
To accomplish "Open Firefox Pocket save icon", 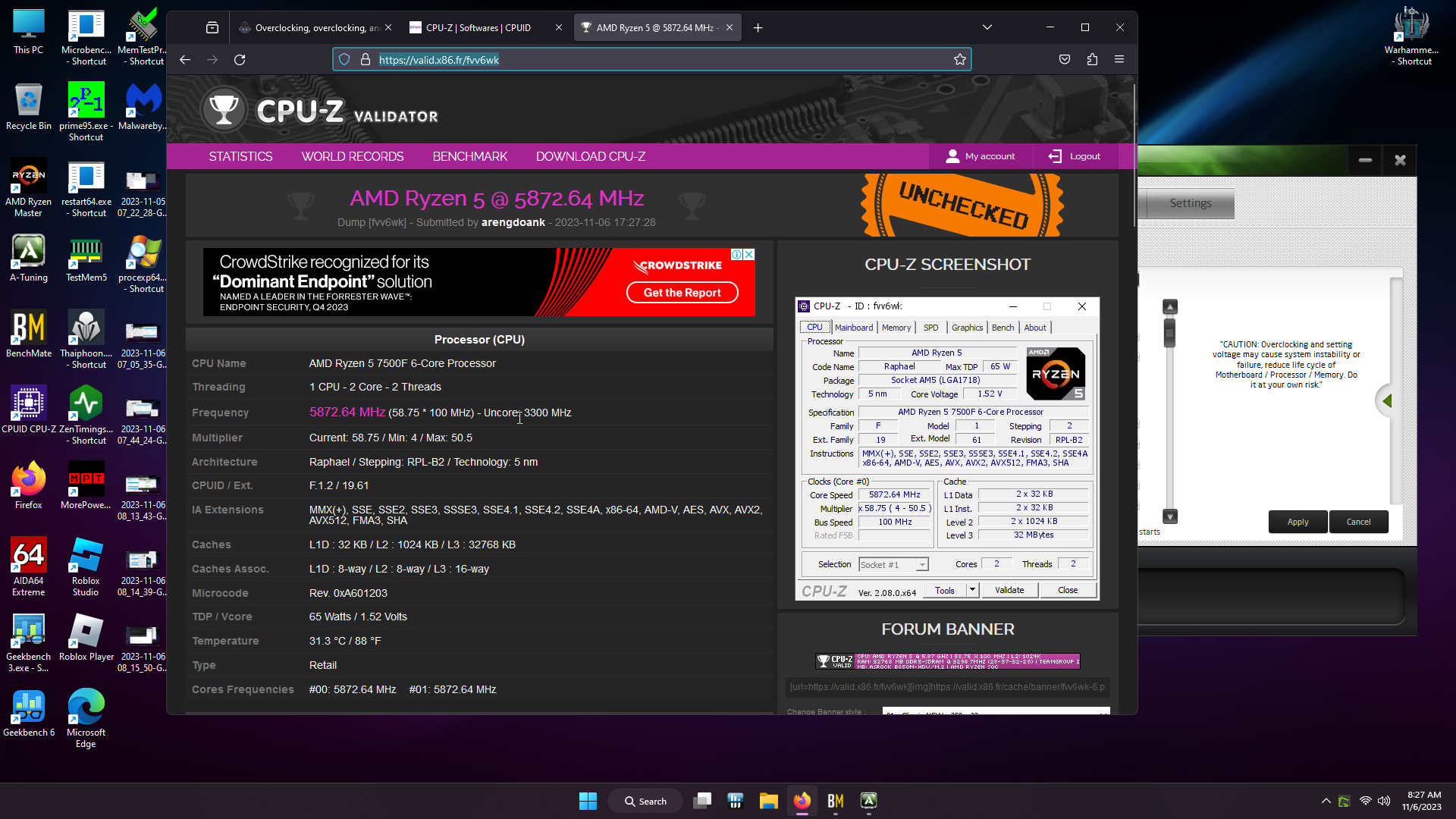I will click(x=1065, y=59).
